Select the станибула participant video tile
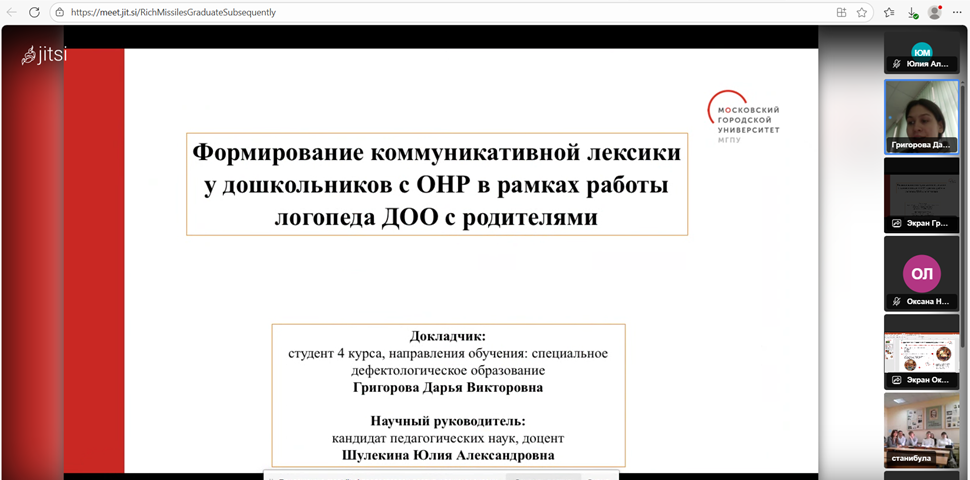Viewport: 970px width, 480px height. 921,428
